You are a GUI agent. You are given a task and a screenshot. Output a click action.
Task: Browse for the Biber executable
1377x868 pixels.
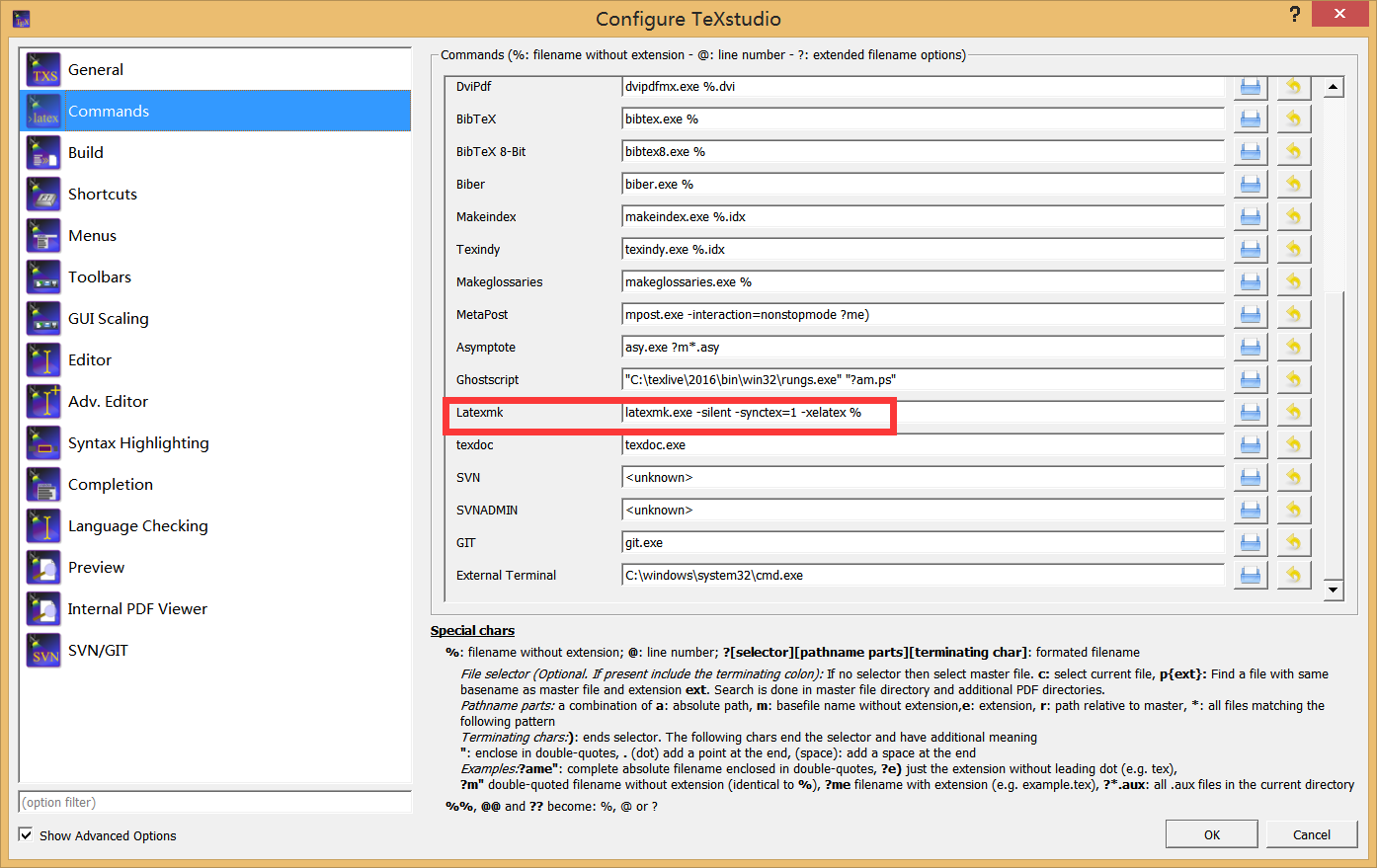1250,185
